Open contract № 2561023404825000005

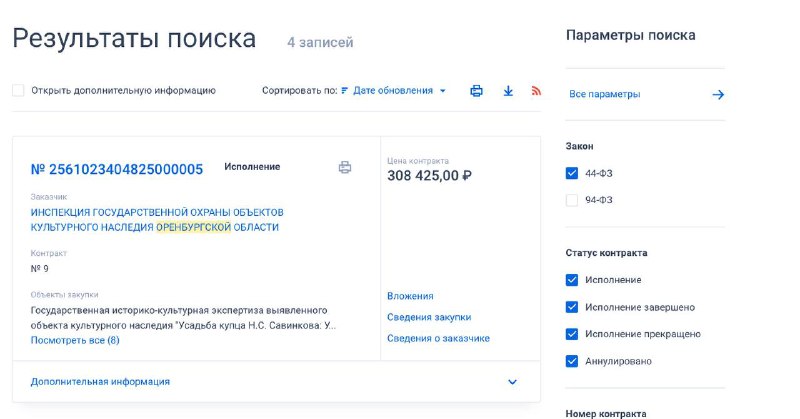click(x=117, y=169)
